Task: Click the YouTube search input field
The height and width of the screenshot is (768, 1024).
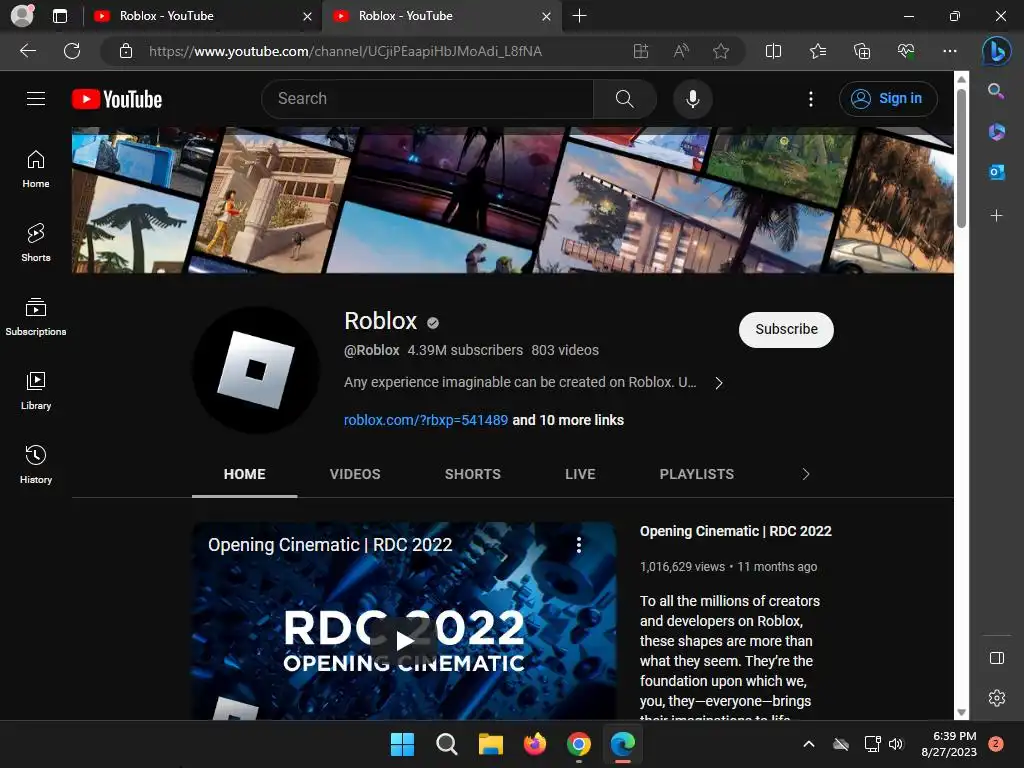Action: tap(427, 99)
